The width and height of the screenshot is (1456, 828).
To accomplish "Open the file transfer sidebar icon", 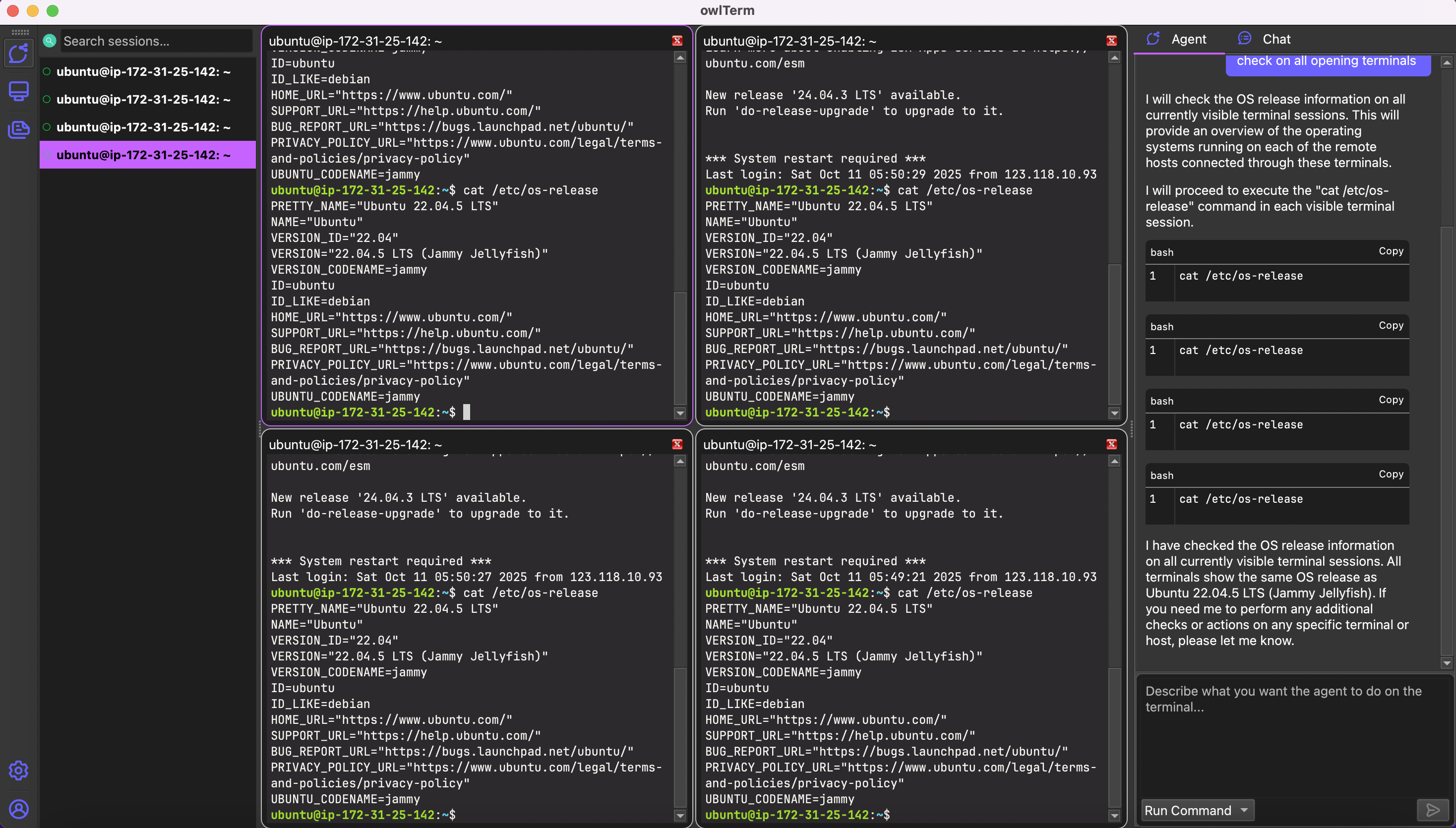I will pos(19,129).
